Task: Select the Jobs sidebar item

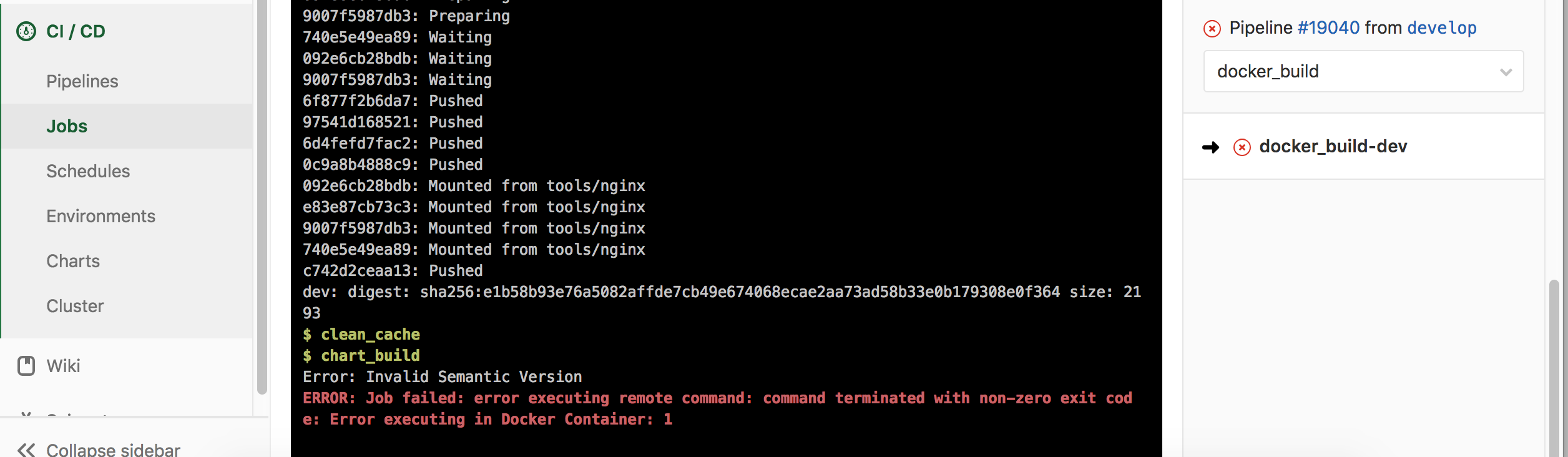Action: (x=67, y=126)
